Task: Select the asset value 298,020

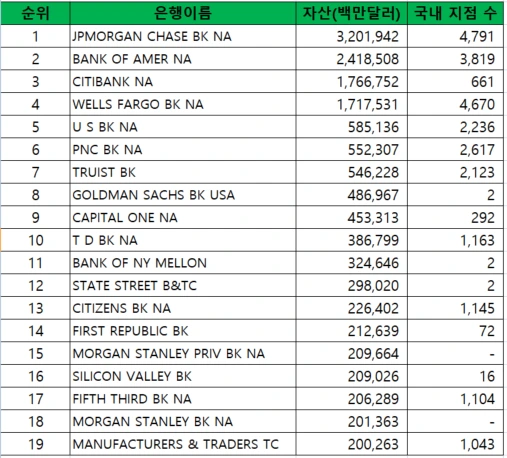Action: point(373,286)
